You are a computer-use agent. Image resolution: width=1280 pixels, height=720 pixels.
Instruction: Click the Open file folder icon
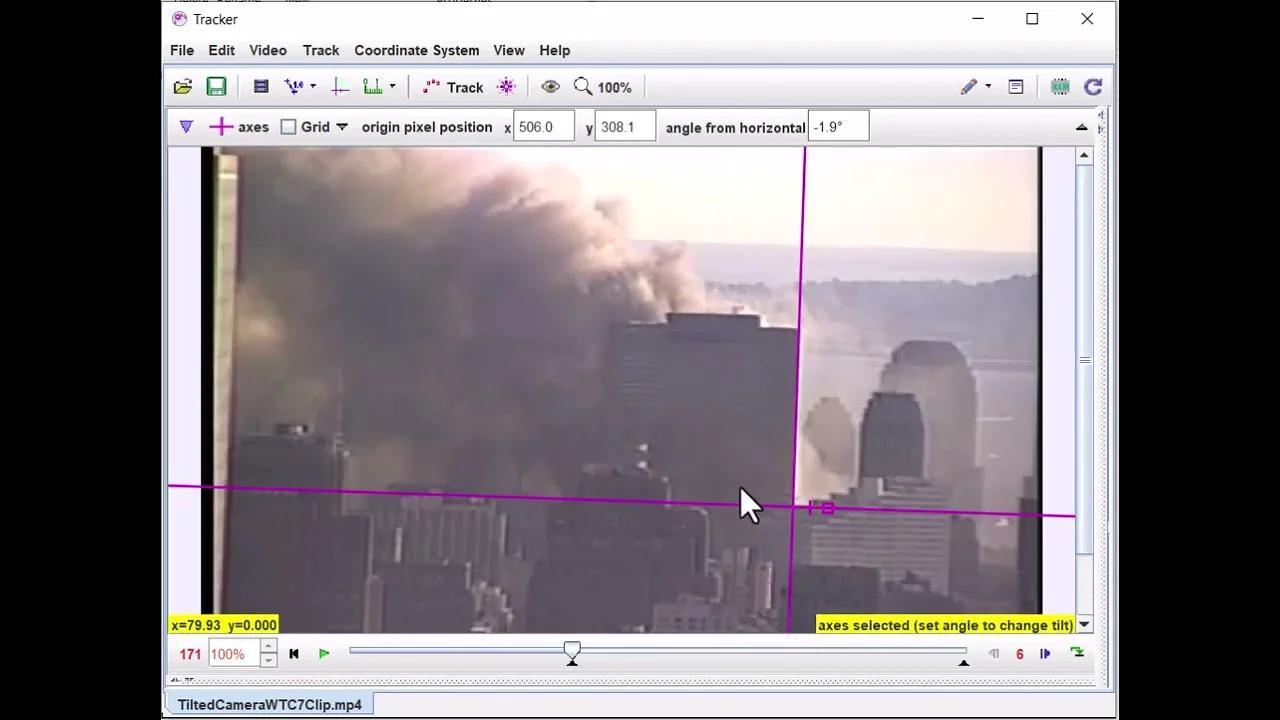point(183,87)
